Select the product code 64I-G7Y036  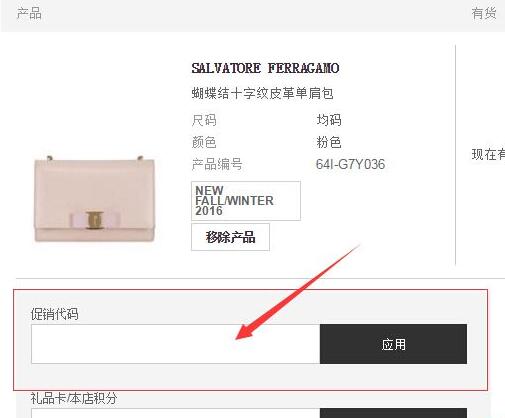click(x=350, y=164)
